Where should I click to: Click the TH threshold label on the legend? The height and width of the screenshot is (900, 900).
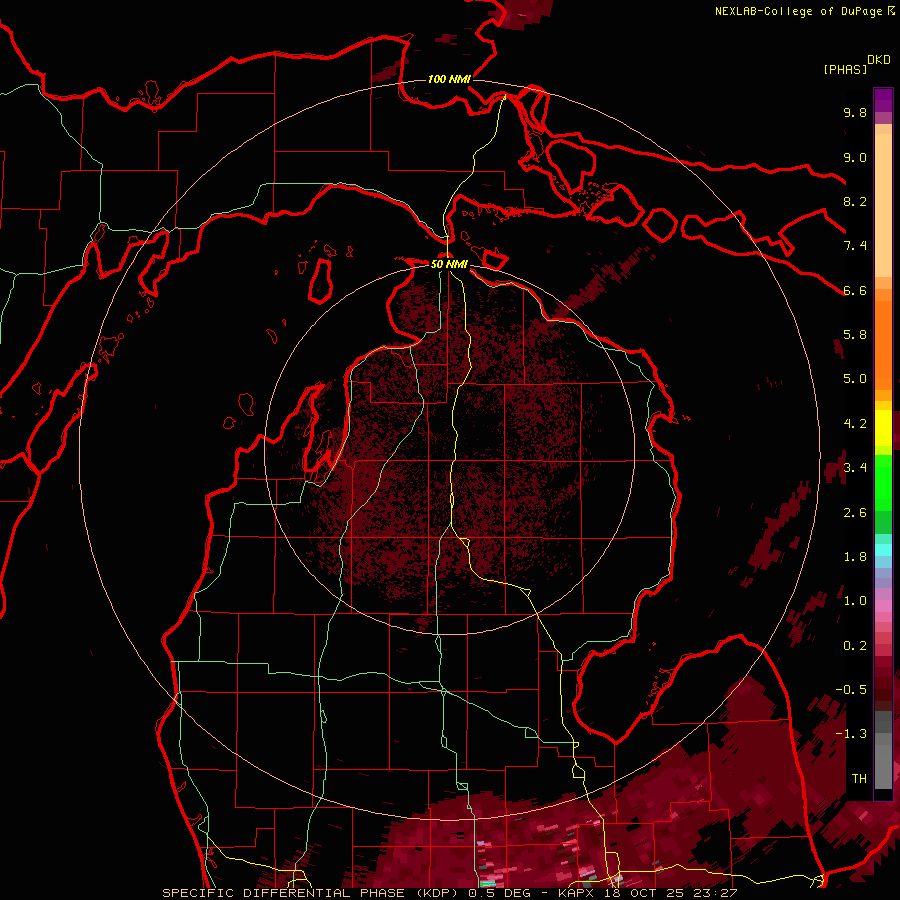click(859, 779)
